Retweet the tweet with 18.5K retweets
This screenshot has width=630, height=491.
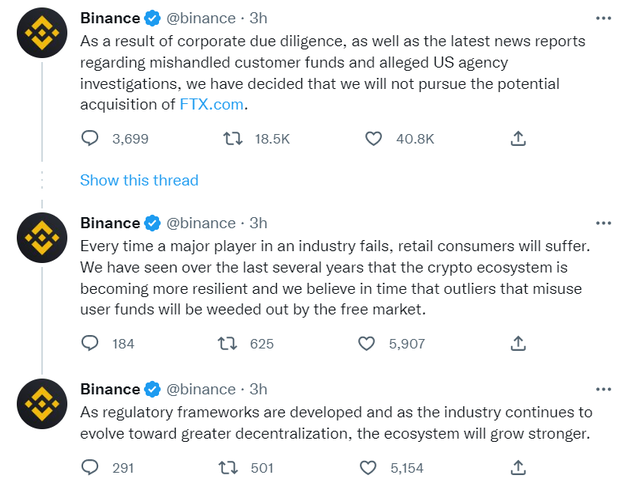pyautogui.click(x=233, y=139)
